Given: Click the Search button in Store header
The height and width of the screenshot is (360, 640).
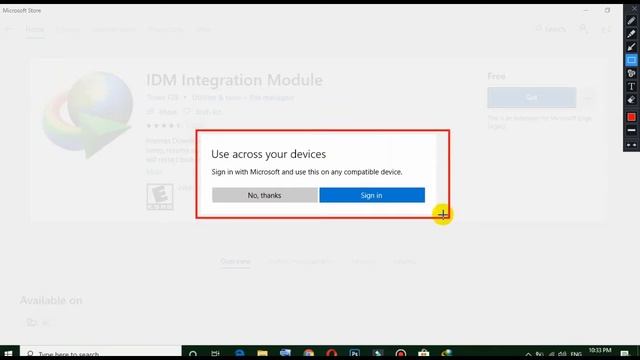Looking at the screenshot, I should 551,29.
